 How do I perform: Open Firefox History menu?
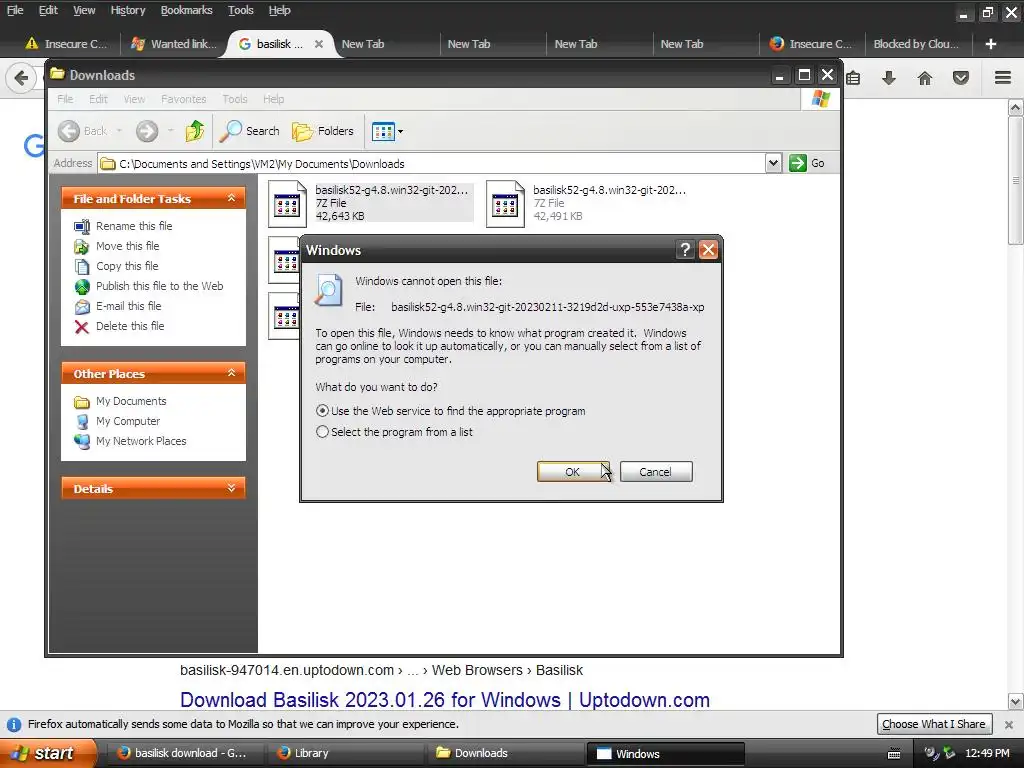tap(127, 10)
